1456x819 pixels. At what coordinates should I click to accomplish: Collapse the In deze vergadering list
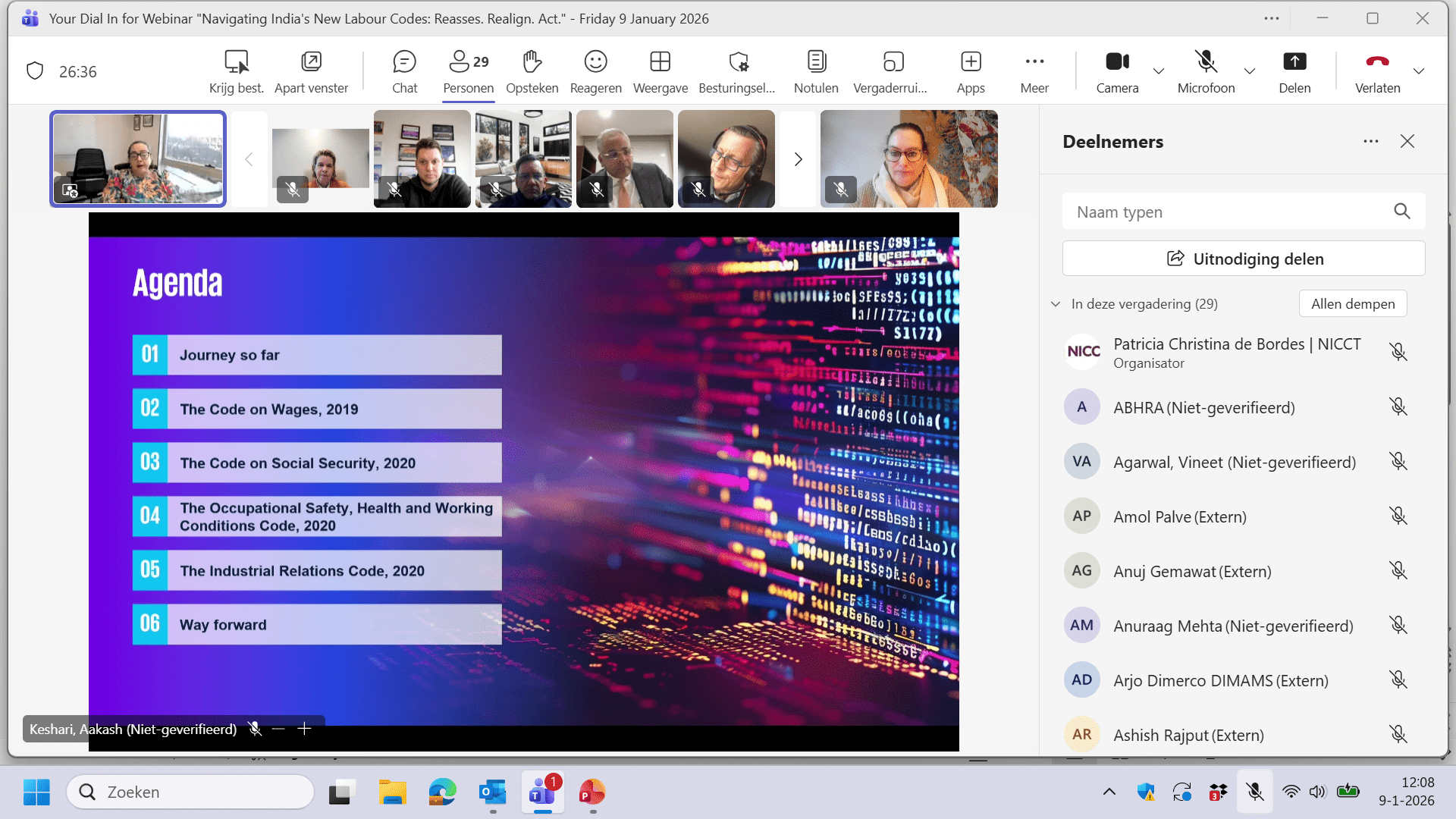tap(1055, 304)
